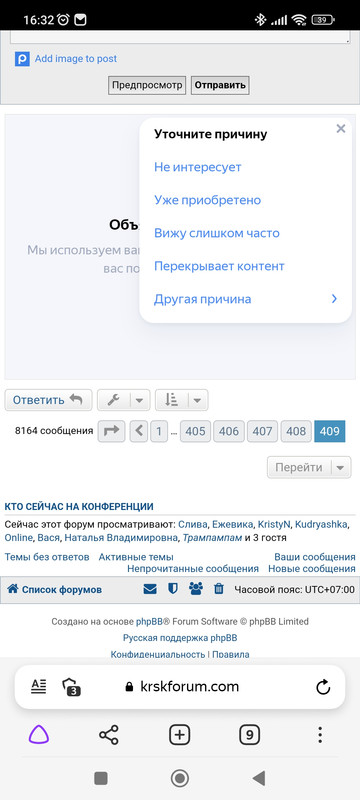Viewport: 360px width, 800px height.
Task: Go to page 405
Action: pos(195,431)
